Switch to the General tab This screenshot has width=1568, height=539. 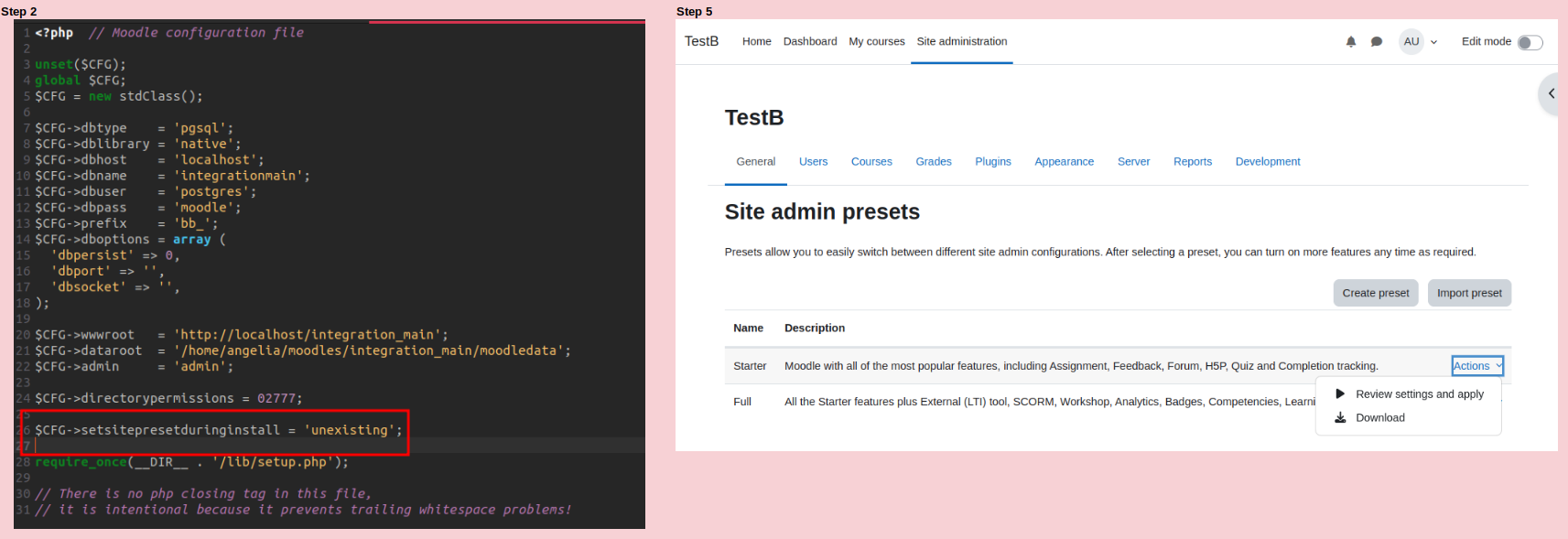click(755, 161)
